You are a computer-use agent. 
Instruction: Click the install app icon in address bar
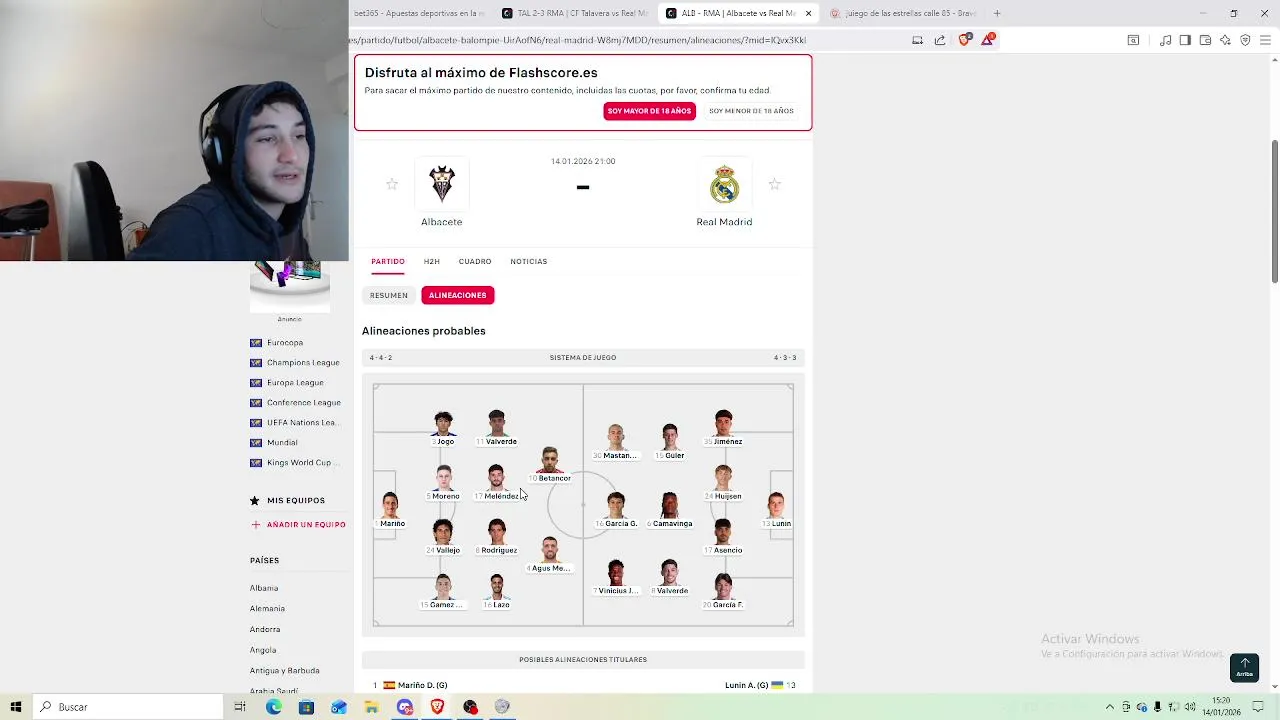(917, 40)
